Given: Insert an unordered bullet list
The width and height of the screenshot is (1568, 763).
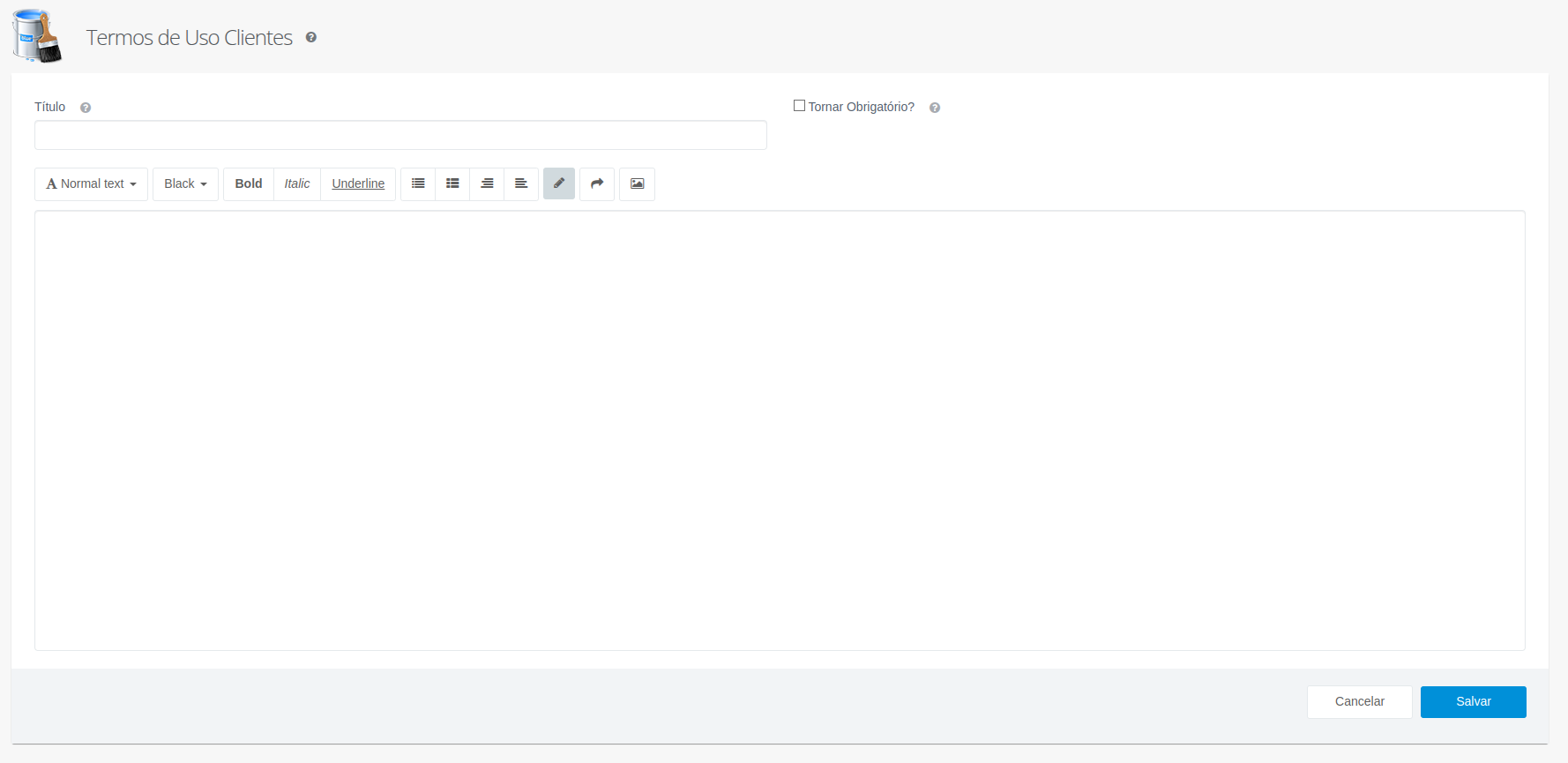Looking at the screenshot, I should pyautogui.click(x=418, y=183).
